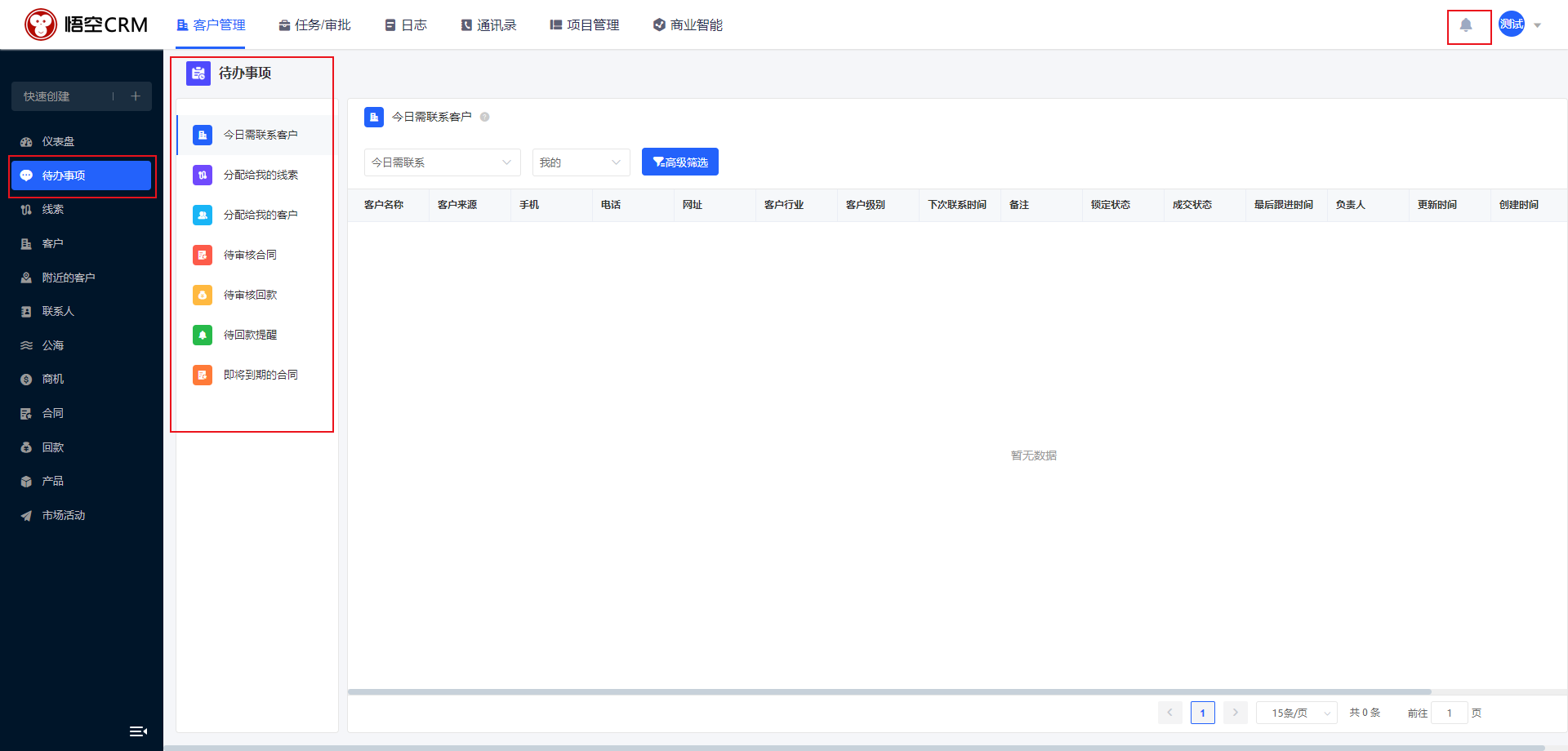Open 待审核合同 red icon item
The width and height of the screenshot is (1568, 751).
tap(250, 255)
